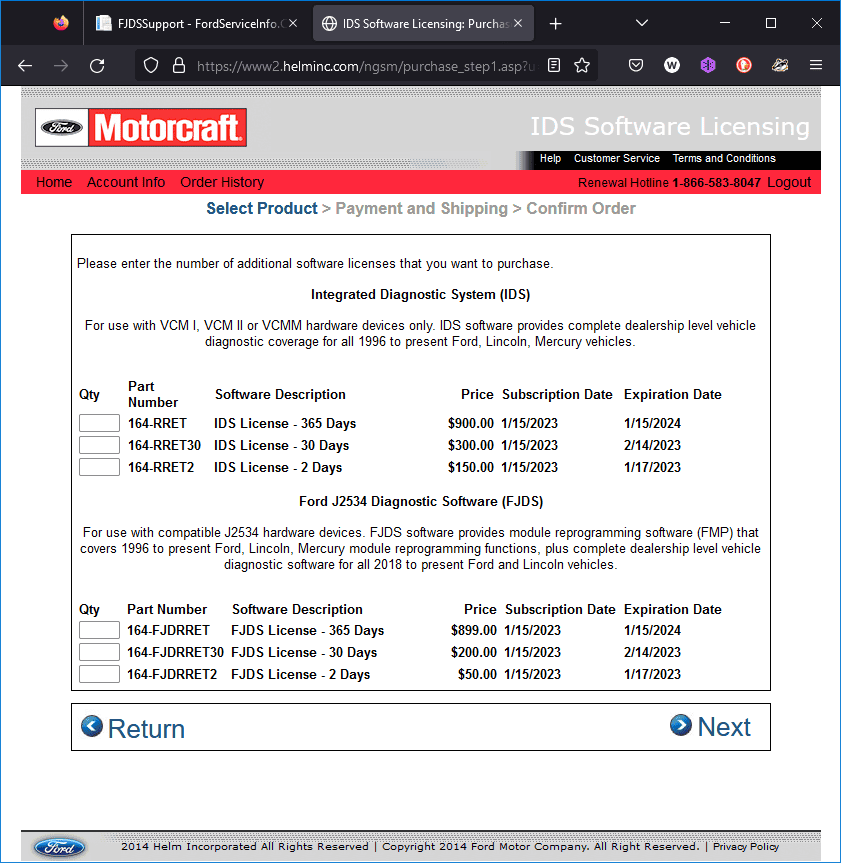Open the Save to Pocket icon

636,65
